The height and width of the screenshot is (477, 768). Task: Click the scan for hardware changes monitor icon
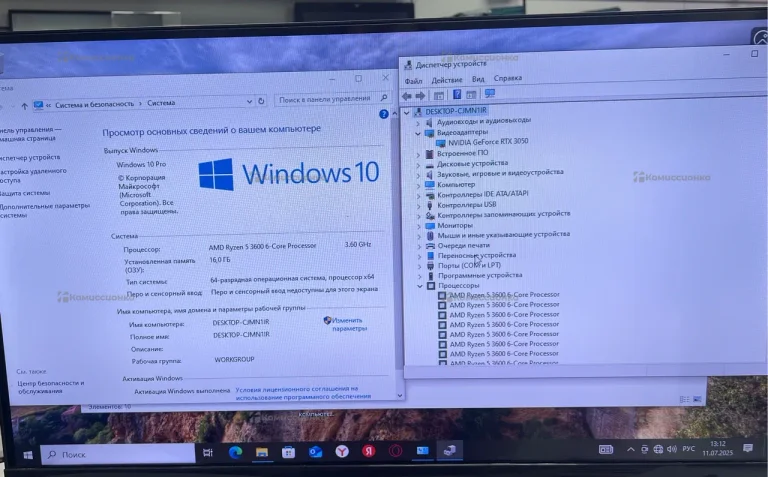tap(489, 93)
